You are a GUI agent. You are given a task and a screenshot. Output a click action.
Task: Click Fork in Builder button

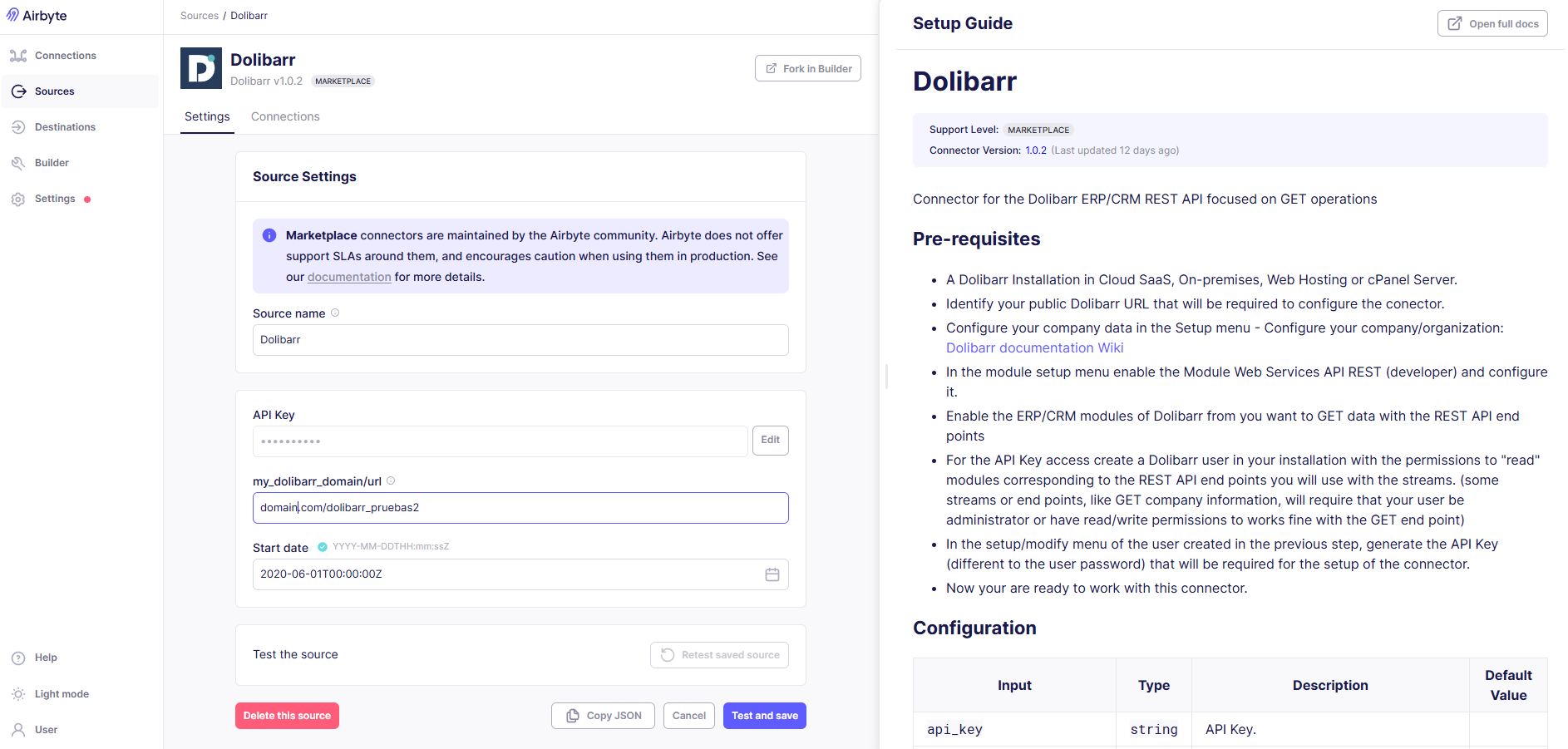click(x=808, y=68)
